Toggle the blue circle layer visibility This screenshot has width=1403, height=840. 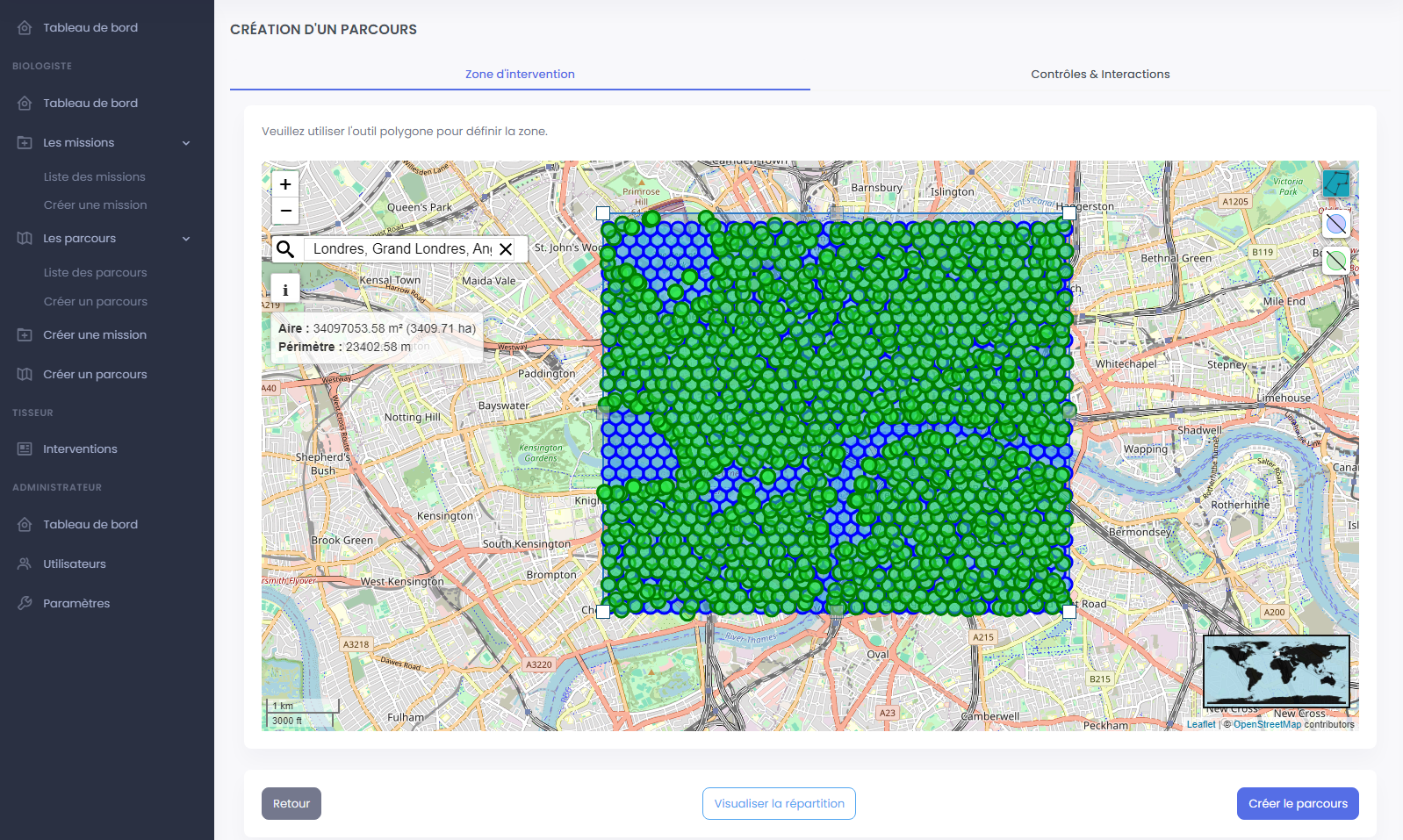[x=1335, y=224]
